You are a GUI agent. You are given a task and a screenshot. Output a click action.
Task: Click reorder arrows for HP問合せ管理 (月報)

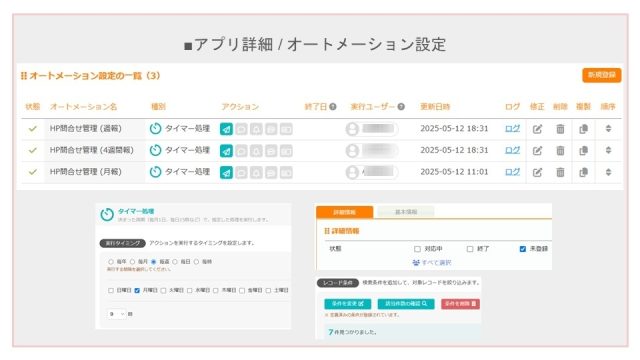[608, 172]
